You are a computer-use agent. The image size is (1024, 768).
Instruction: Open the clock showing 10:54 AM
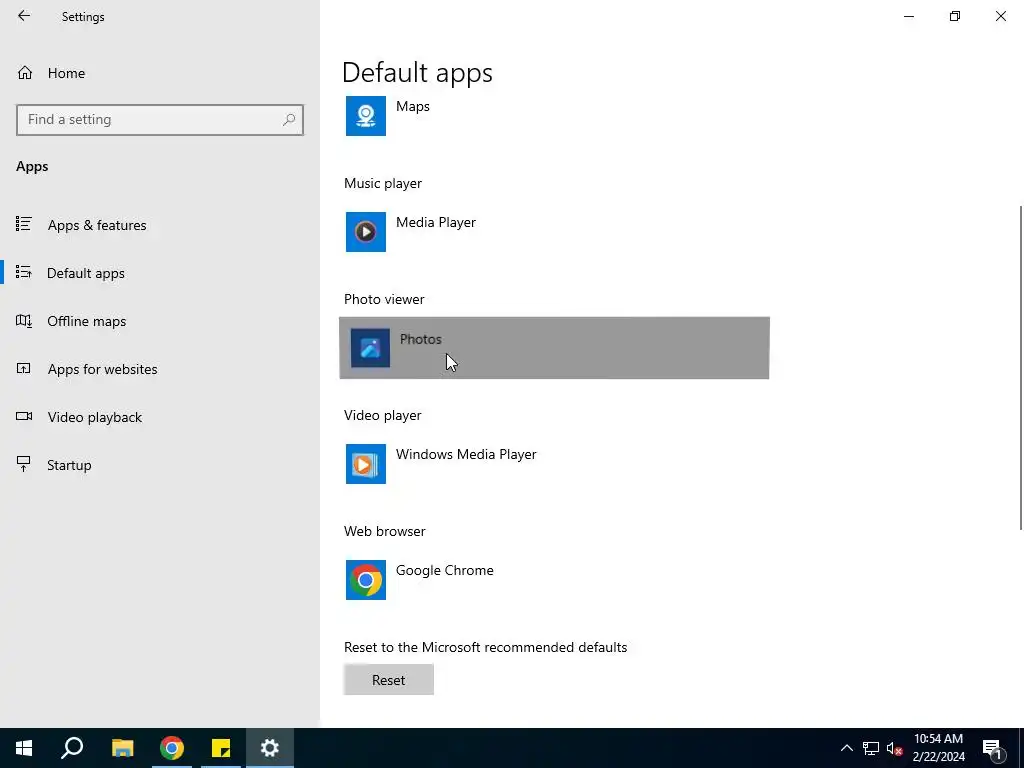tap(938, 748)
